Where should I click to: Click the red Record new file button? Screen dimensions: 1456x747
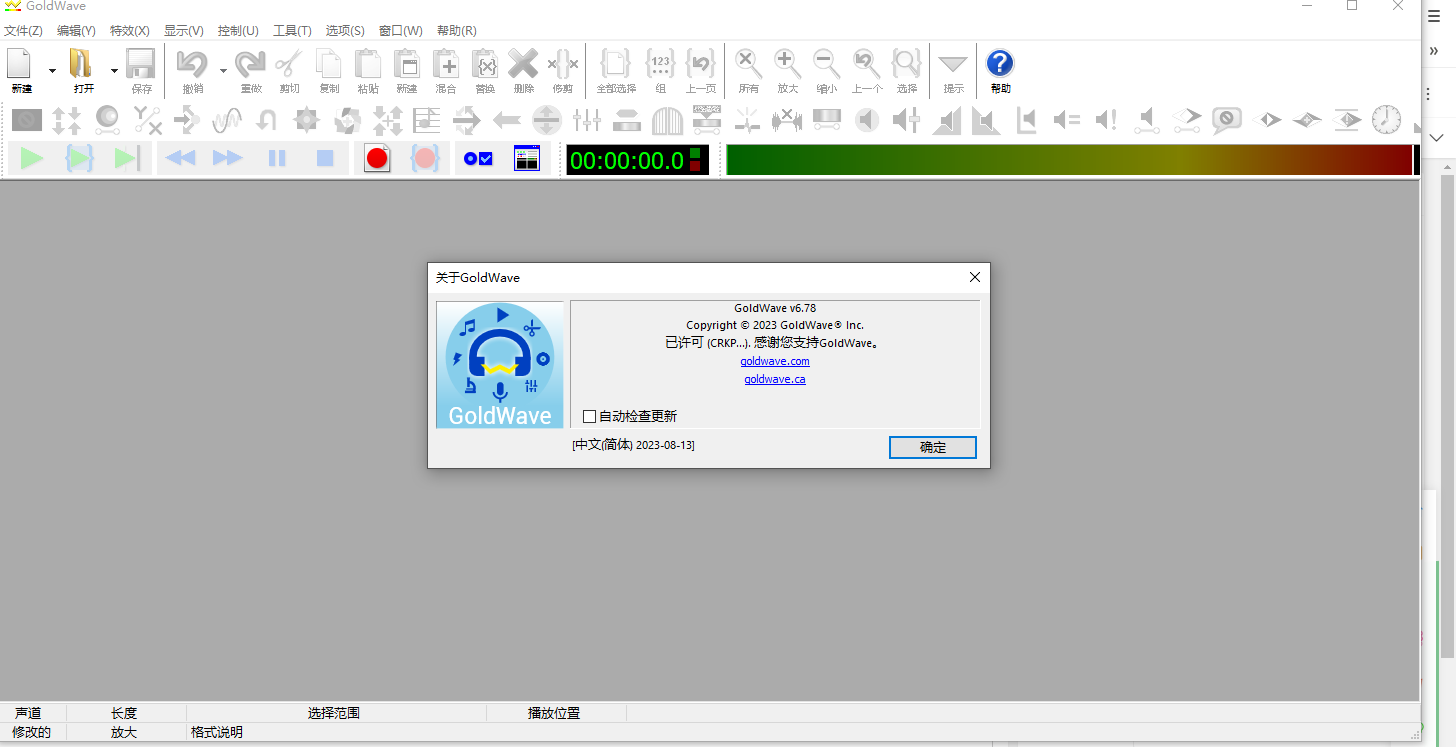pos(377,158)
